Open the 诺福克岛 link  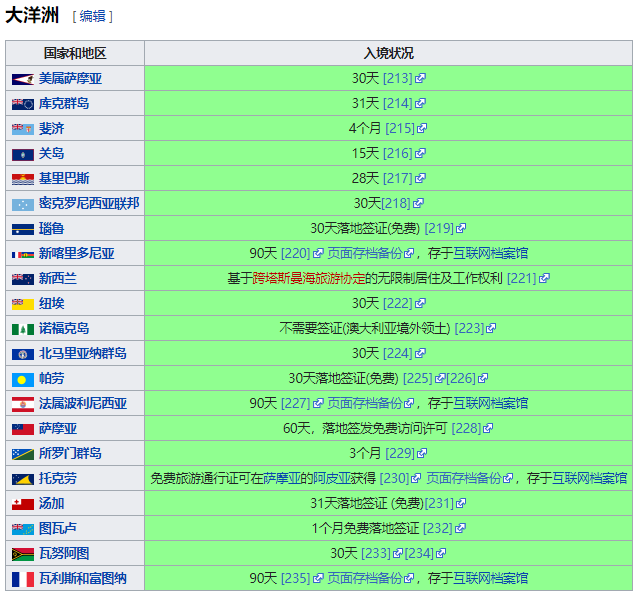(x=64, y=328)
